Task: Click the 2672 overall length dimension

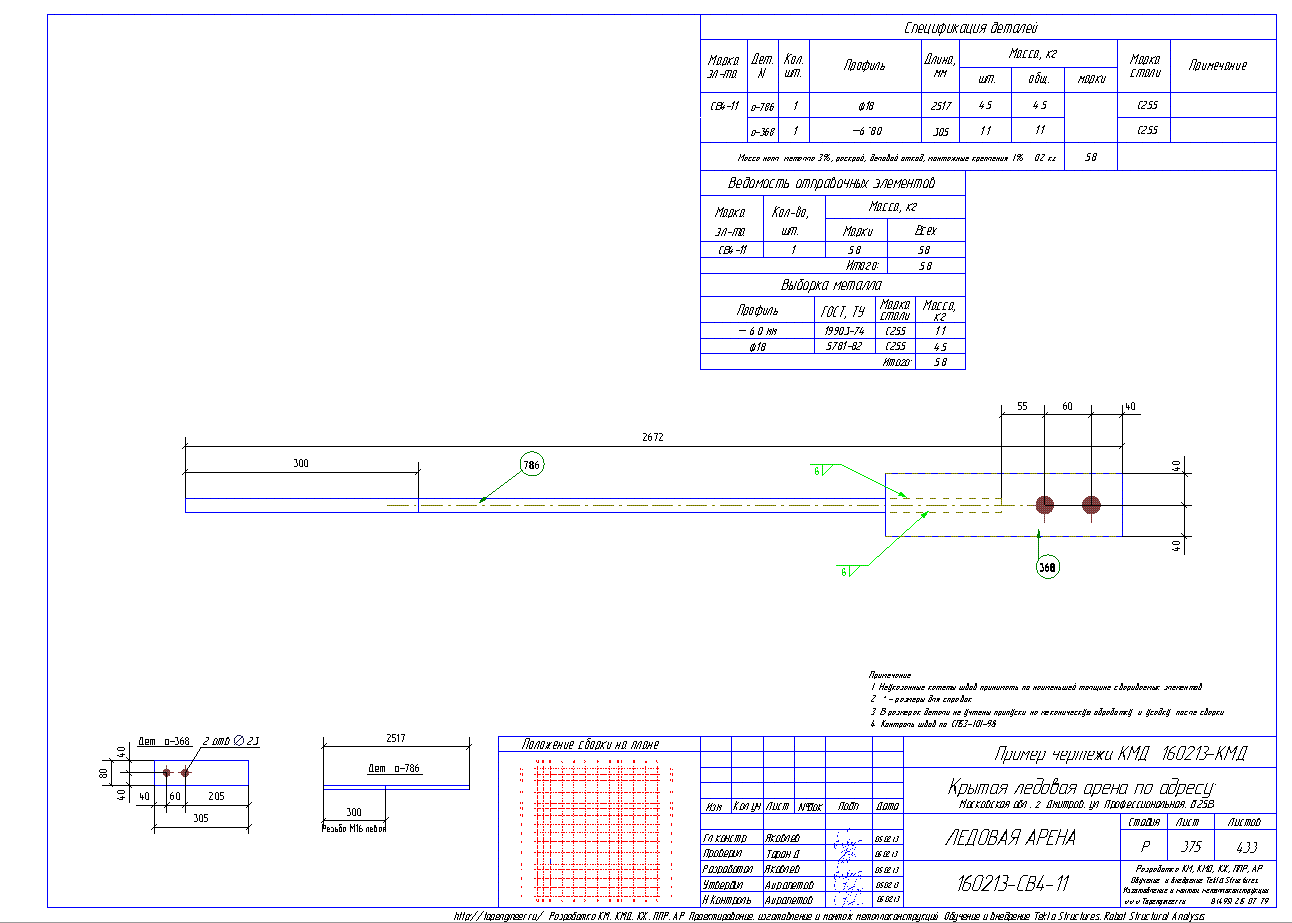Action: coord(652,437)
